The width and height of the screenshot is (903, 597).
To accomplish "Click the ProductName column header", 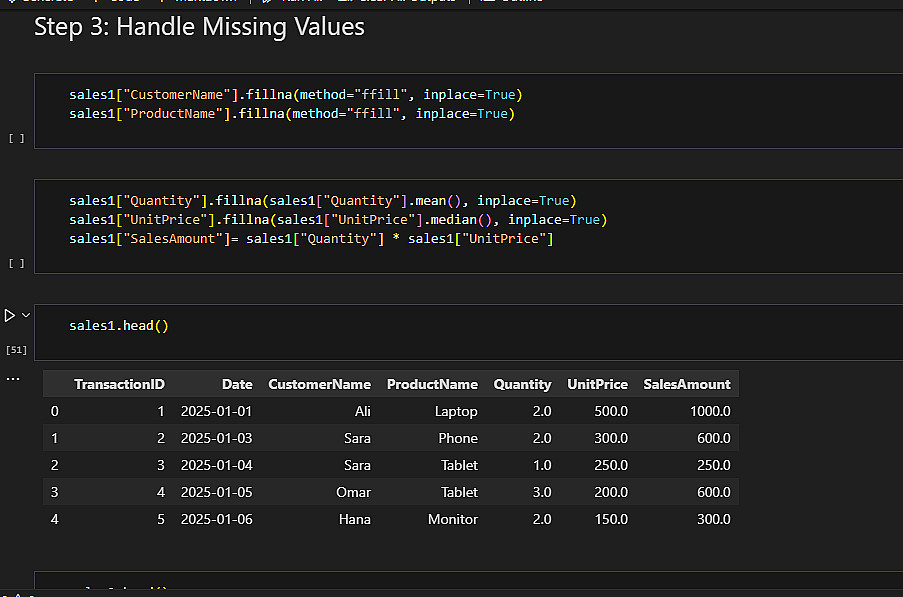I will (x=432, y=384).
